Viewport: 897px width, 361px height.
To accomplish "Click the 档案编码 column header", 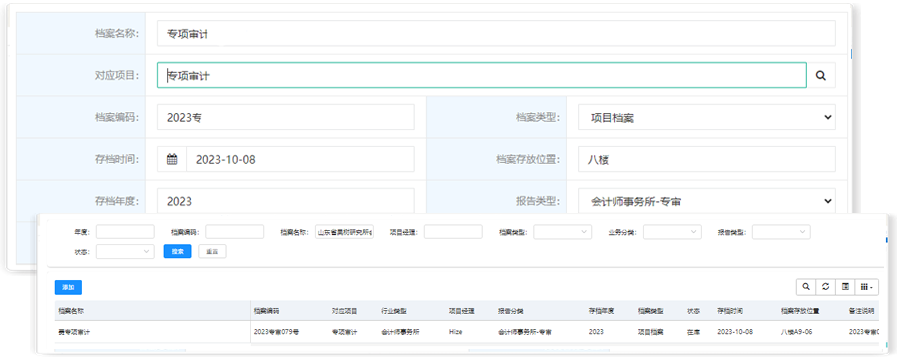I will click(267, 311).
